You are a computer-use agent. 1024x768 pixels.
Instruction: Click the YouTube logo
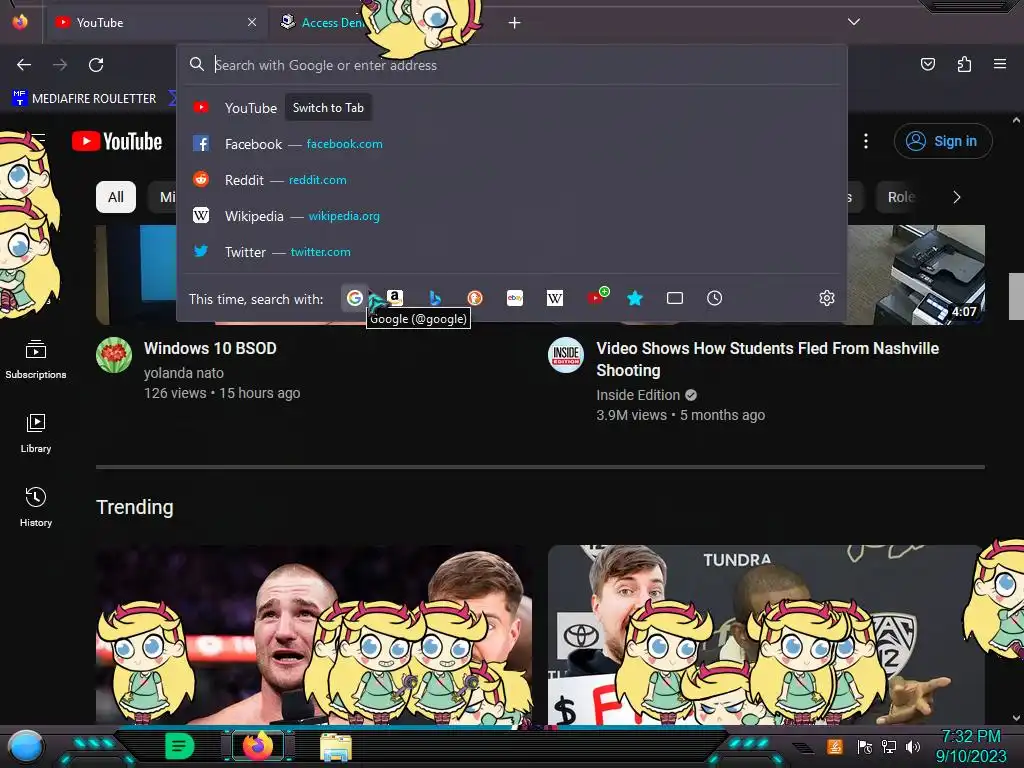click(117, 141)
